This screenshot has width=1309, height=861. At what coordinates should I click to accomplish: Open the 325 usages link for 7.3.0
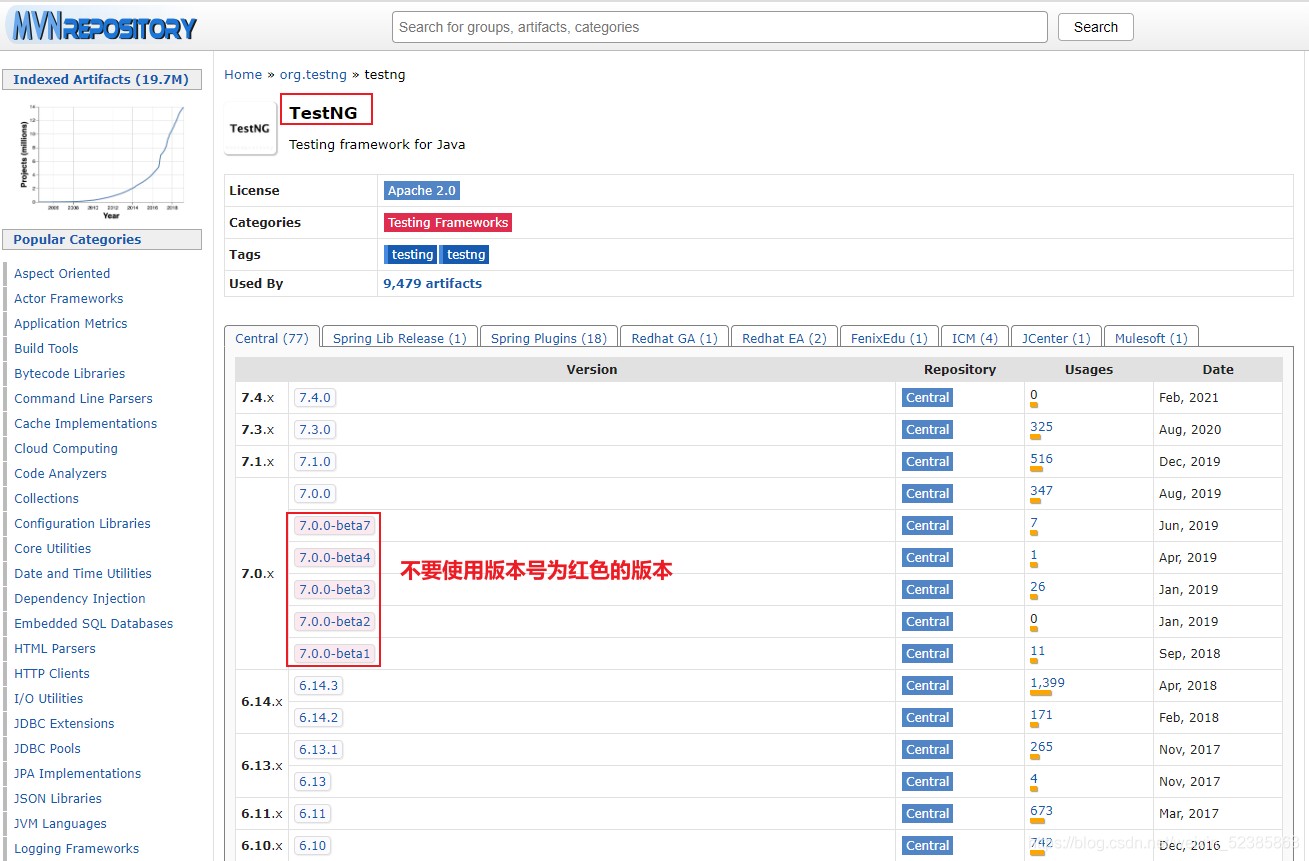[x=1041, y=427]
